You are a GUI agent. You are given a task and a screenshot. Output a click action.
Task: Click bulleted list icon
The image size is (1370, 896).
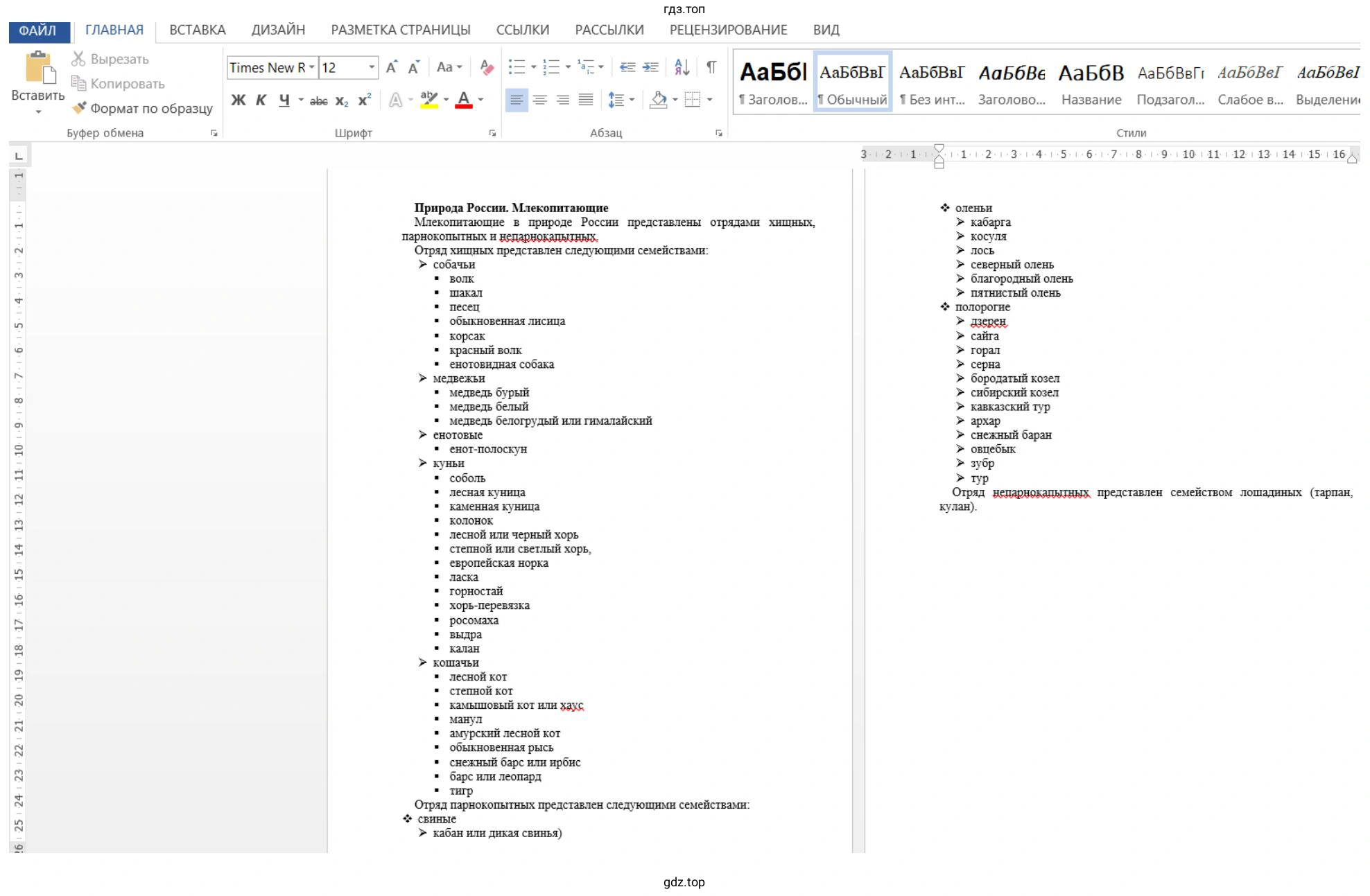pyautogui.click(x=517, y=67)
